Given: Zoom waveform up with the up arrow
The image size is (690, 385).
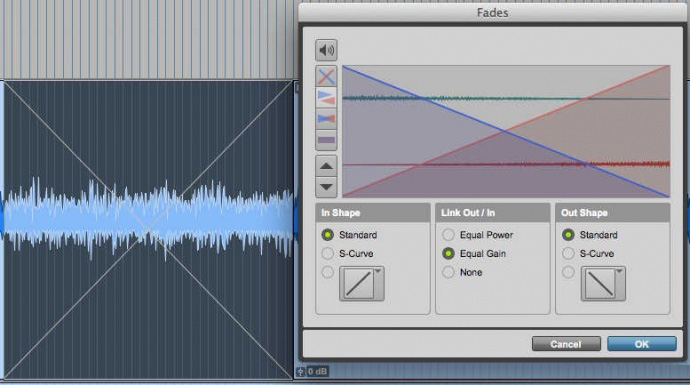Looking at the screenshot, I should point(326,166).
